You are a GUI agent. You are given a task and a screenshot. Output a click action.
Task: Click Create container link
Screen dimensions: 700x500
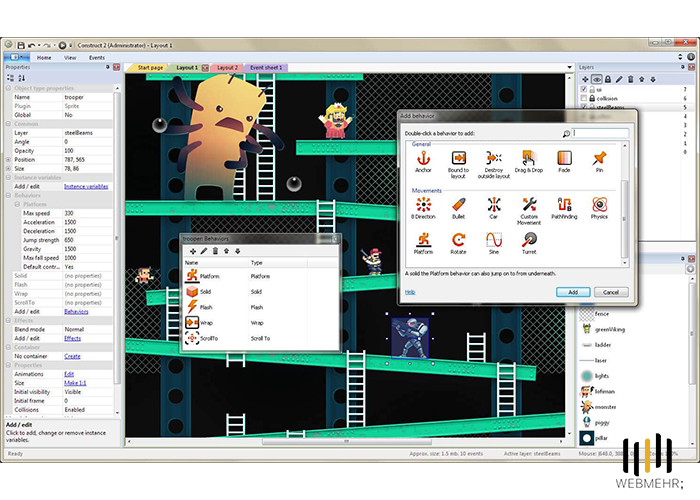click(72, 356)
